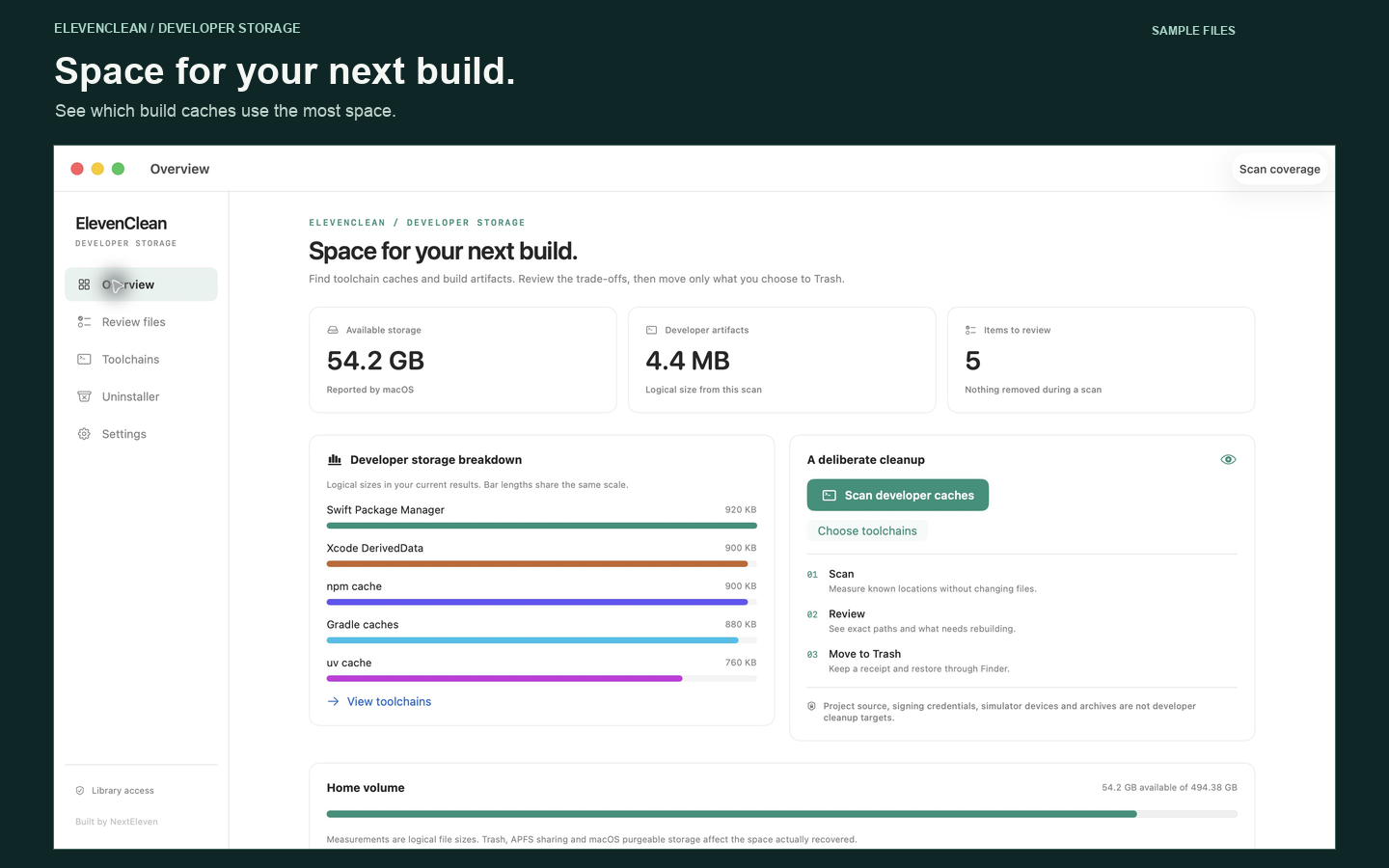Click Choose toolchains button
This screenshot has height=868, width=1389.
point(867,530)
